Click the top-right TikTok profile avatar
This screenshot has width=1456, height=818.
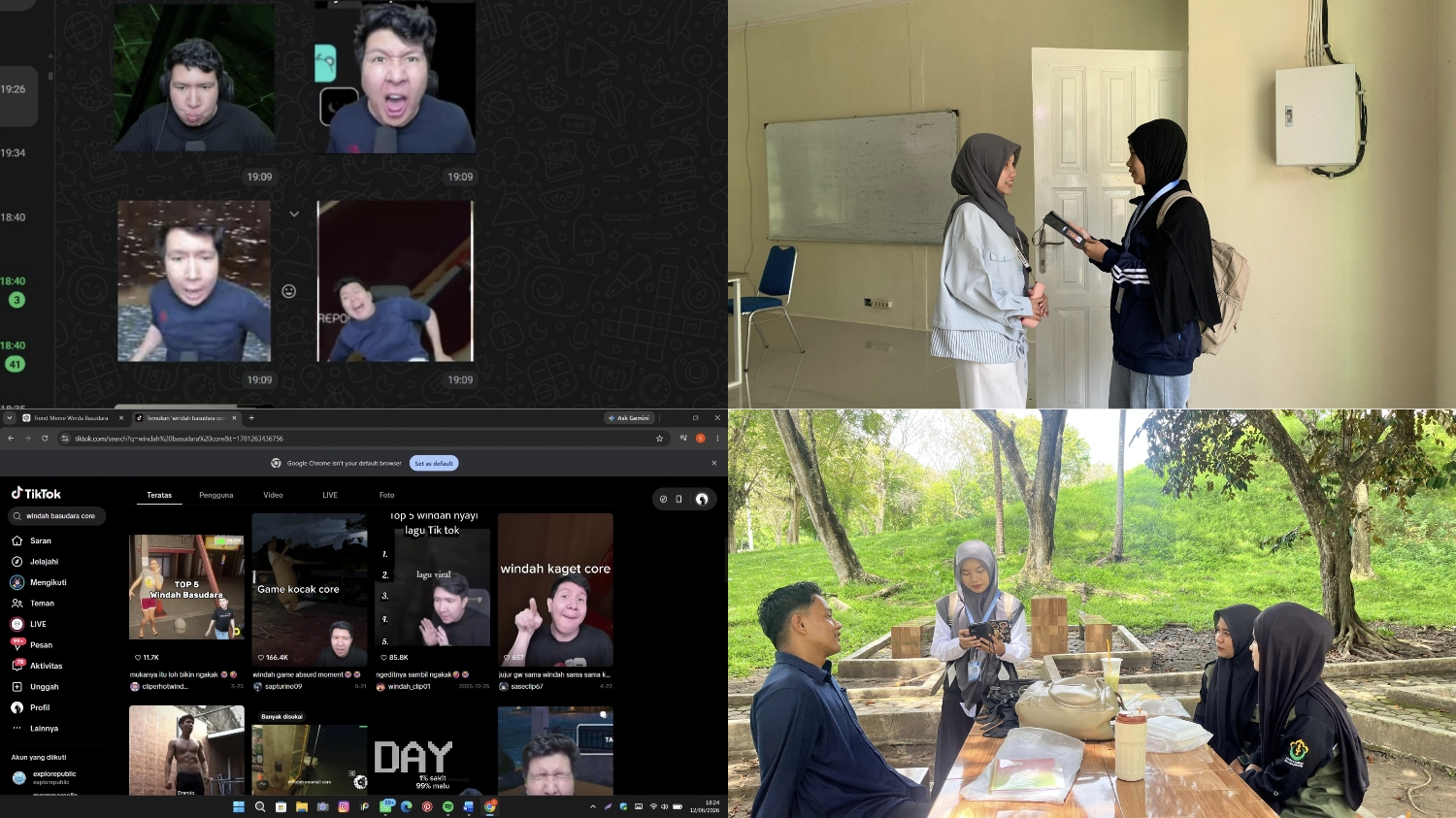(702, 499)
